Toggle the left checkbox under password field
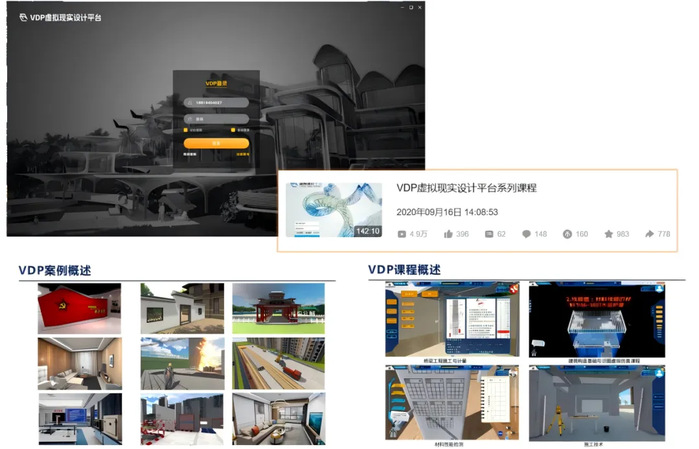 [186, 130]
